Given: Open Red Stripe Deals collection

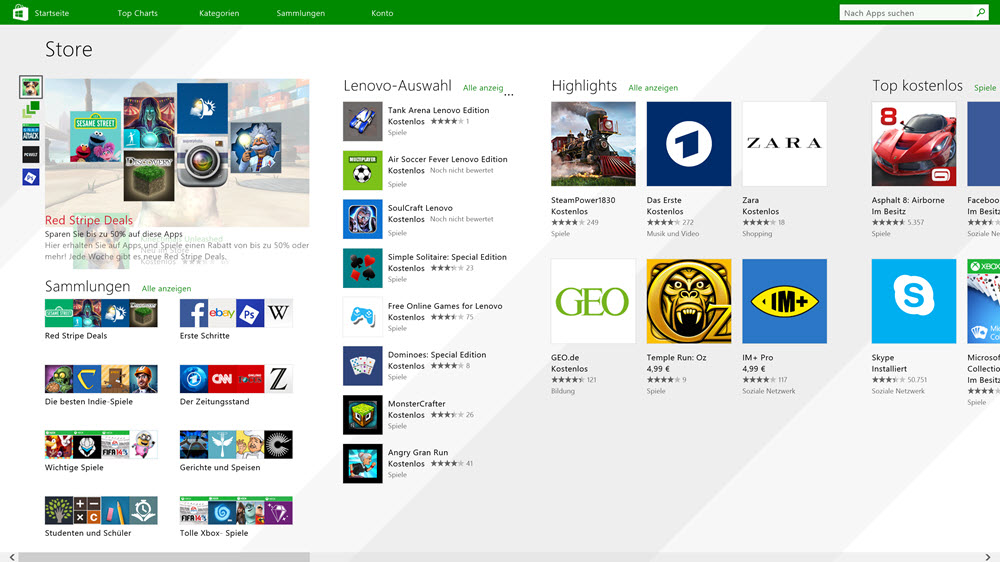Looking at the screenshot, I should (x=101, y=320).
